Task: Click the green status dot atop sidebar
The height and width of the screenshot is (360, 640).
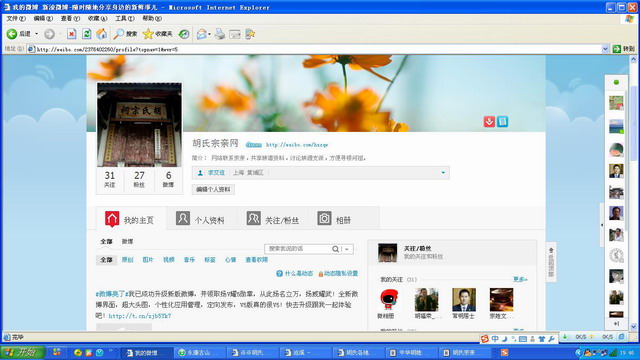Action: coord(616,82)
